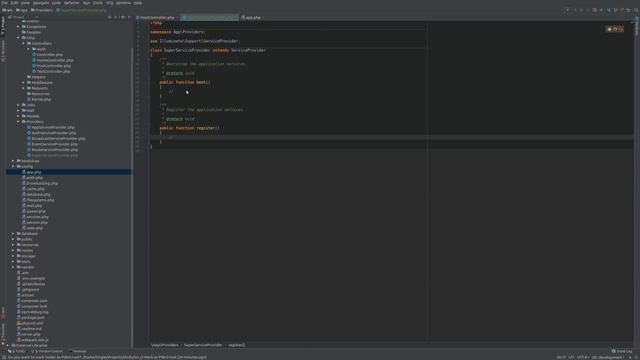Viewport: 640px width, 360px height.
Task: Click the scroll-from-source icon in Project panel header
Action: [110, 17]
